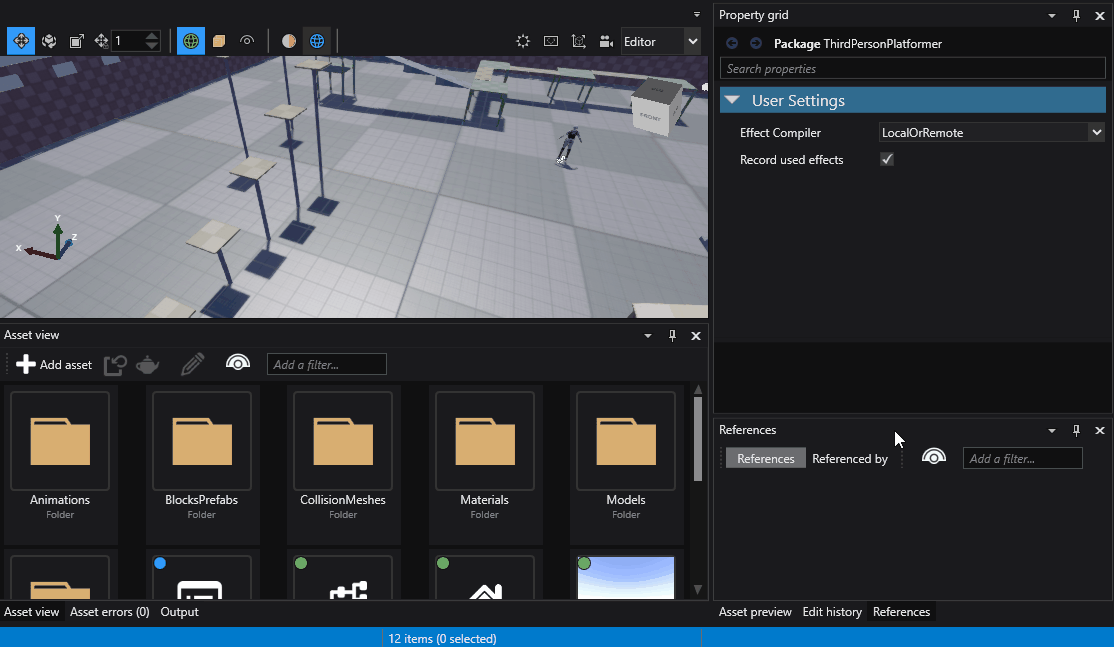Click the import/reimport asset icon

click(x=115, y=364)
